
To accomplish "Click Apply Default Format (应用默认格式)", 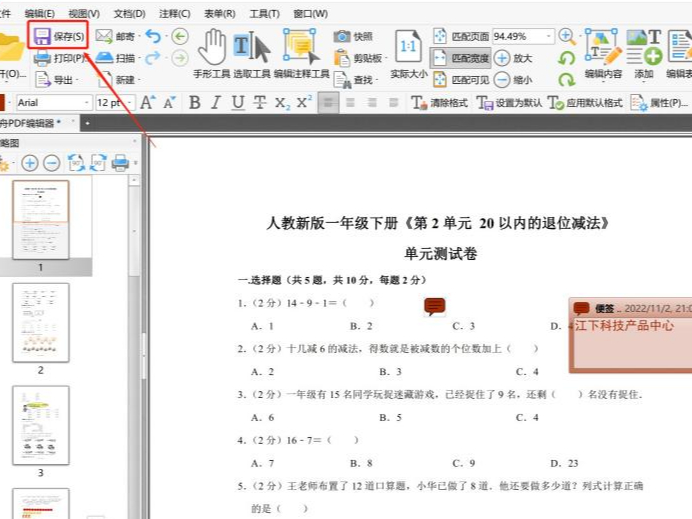I will (585, 103).
